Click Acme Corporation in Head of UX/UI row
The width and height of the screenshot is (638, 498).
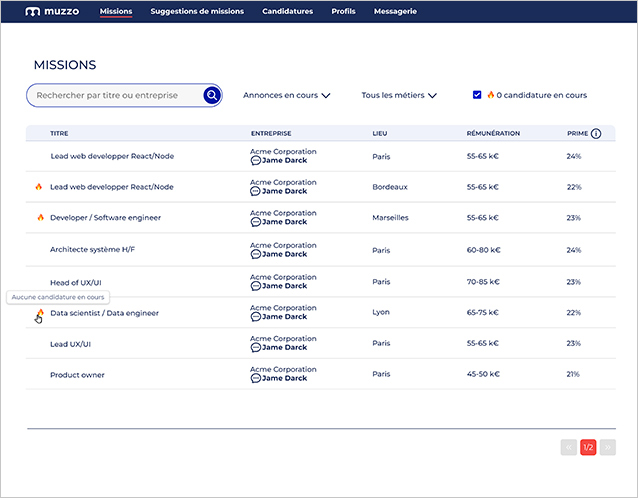tap(283, 277)
